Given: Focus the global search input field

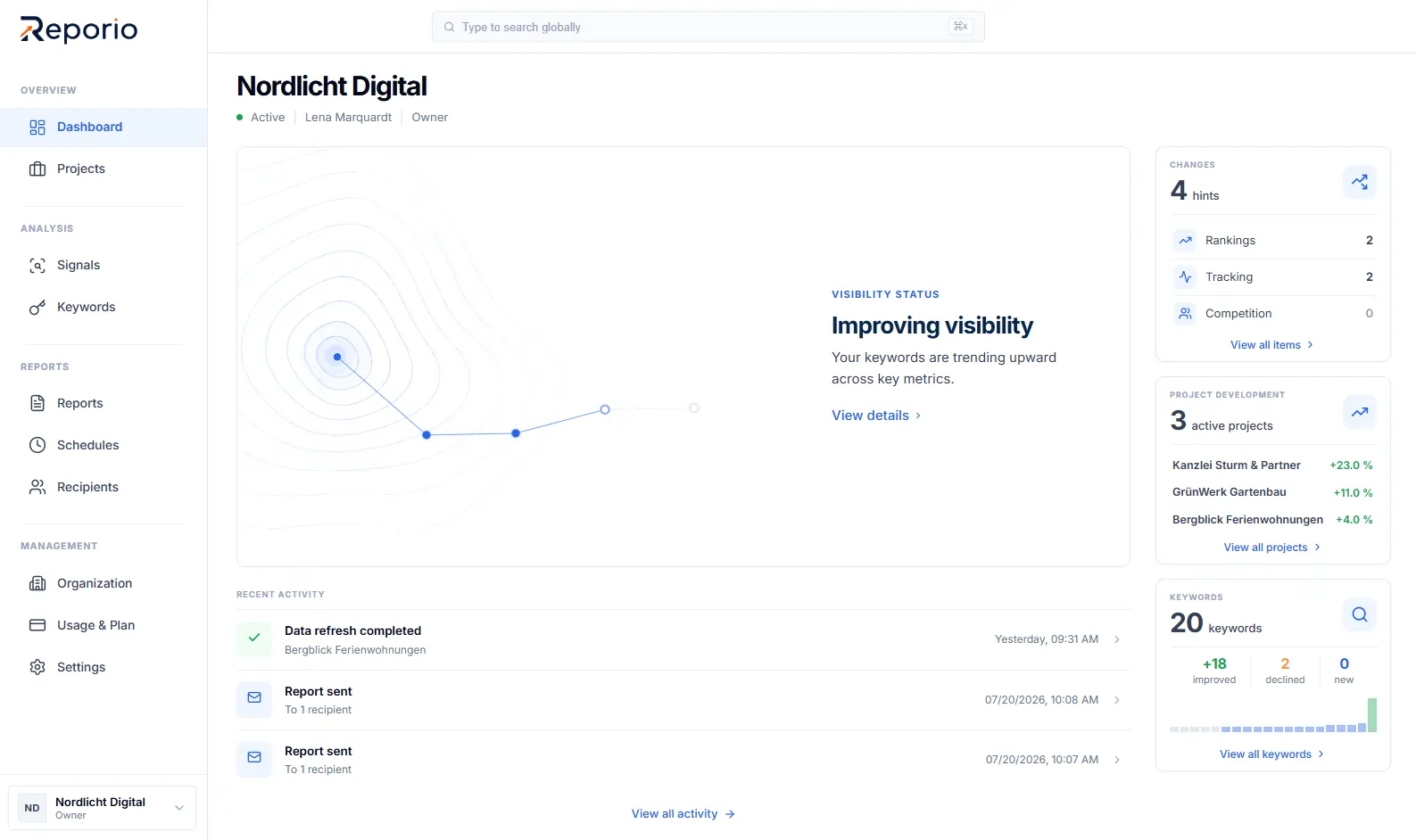Looking at the screenshot, I should pos(708,28).
